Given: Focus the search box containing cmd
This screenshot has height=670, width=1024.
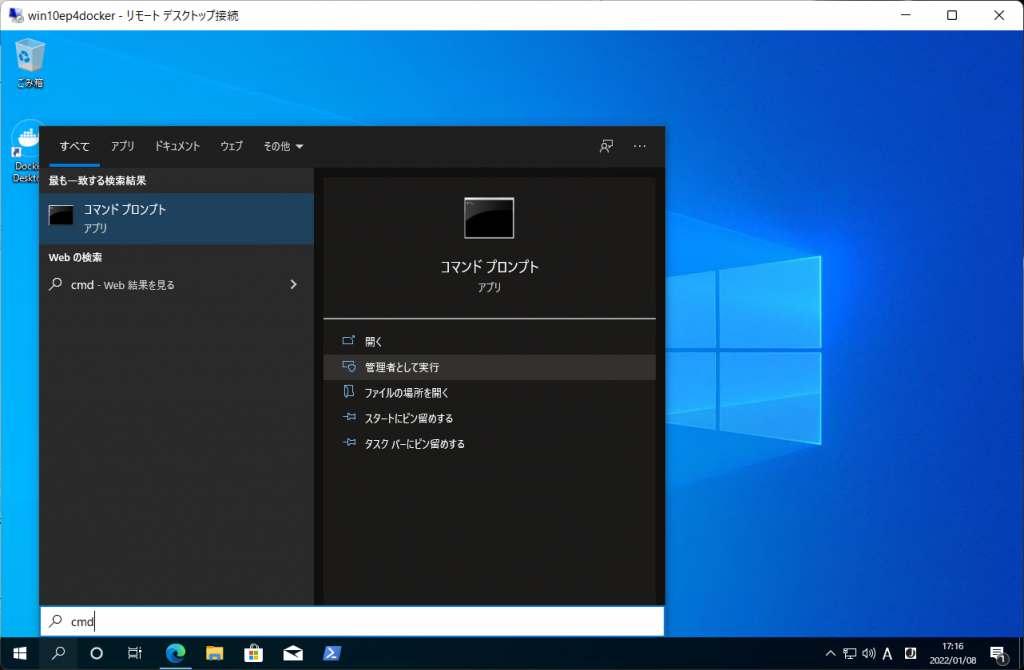Looking at the screenshot, I should (352, 621).
